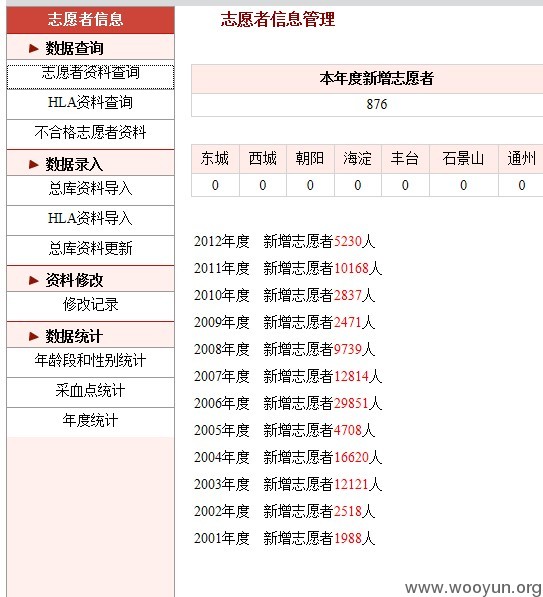Click the 志愿者信息 sidebar header
Screen dimensions: 543x597
[x=91, y=19]
